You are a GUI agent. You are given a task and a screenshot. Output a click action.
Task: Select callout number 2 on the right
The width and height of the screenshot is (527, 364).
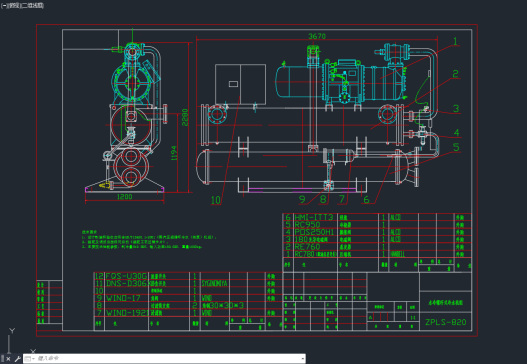point(455,74)
